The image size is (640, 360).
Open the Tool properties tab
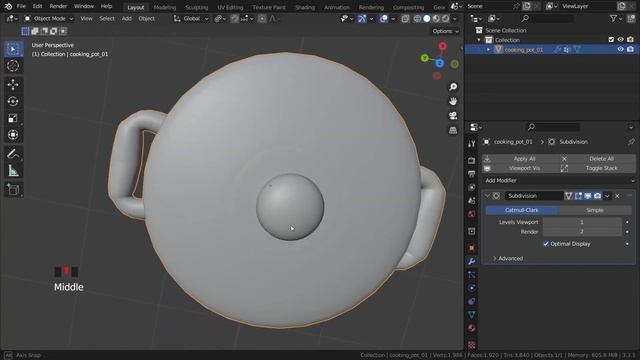(x=472, y=144)
